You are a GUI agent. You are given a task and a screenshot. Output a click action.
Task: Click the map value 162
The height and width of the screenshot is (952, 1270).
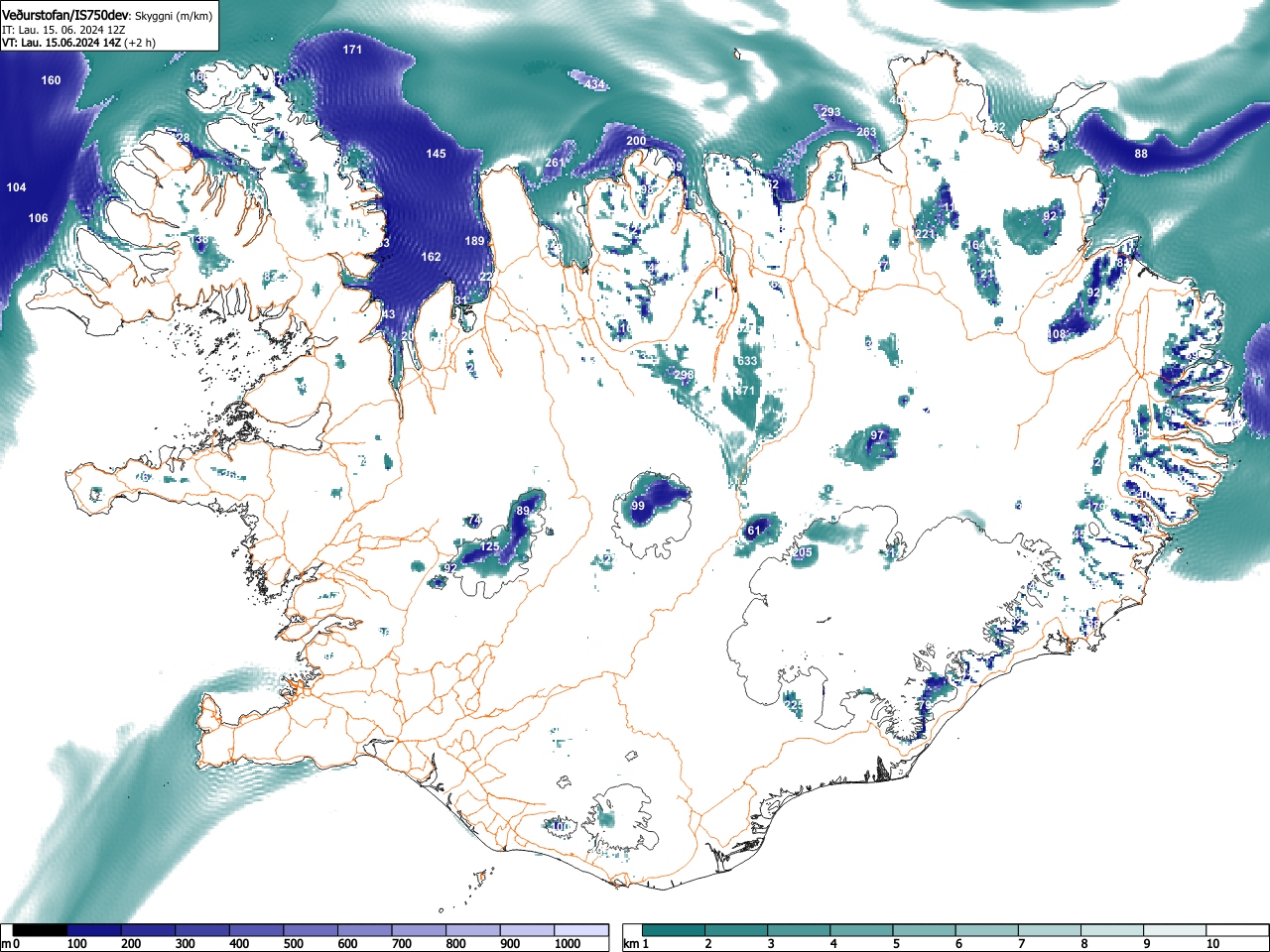[431, 257]
